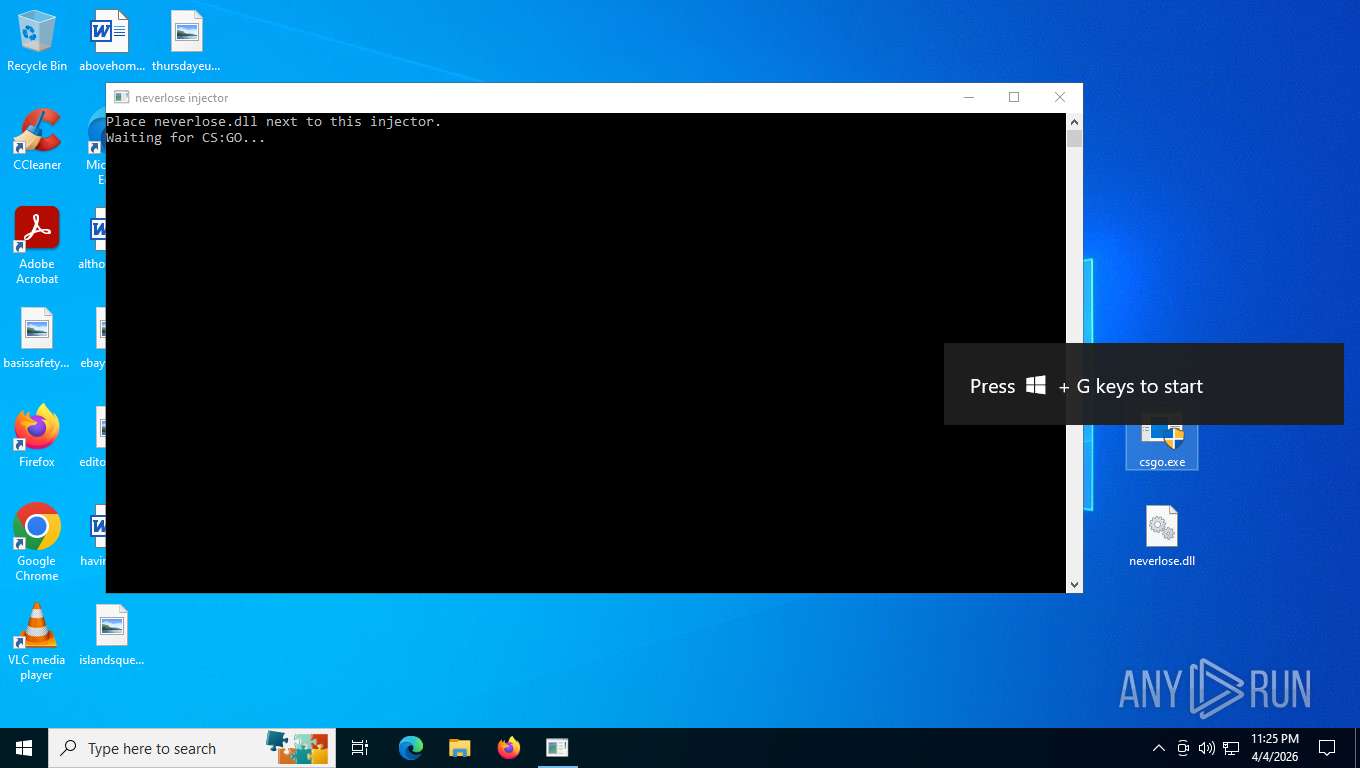The width and height of the screenshot is (1360, 768).
Task: Launch CCleaner from the desktop
Action: click(x=37, y=140)
